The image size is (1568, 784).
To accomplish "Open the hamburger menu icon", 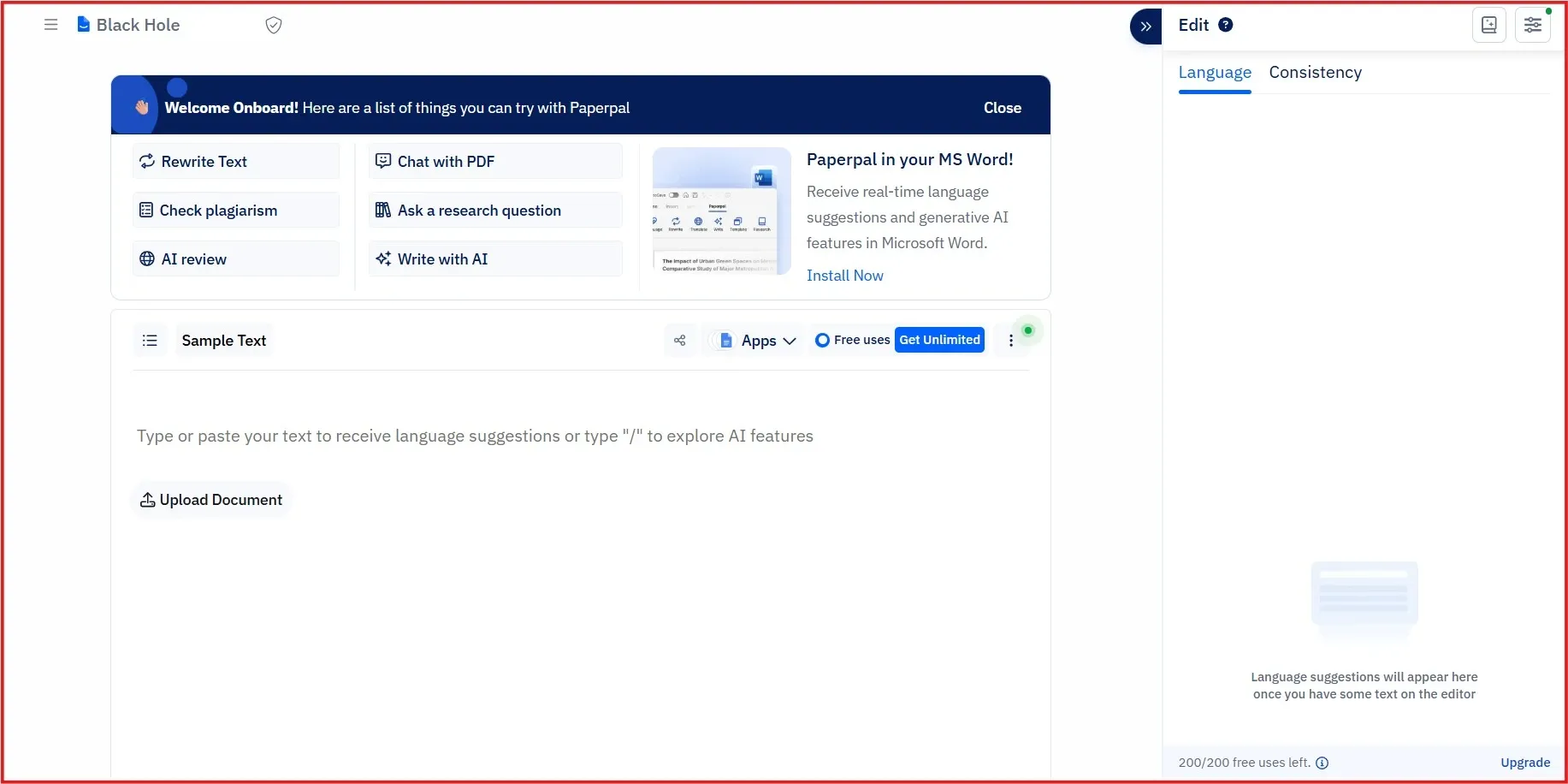I will click(50, 25).
